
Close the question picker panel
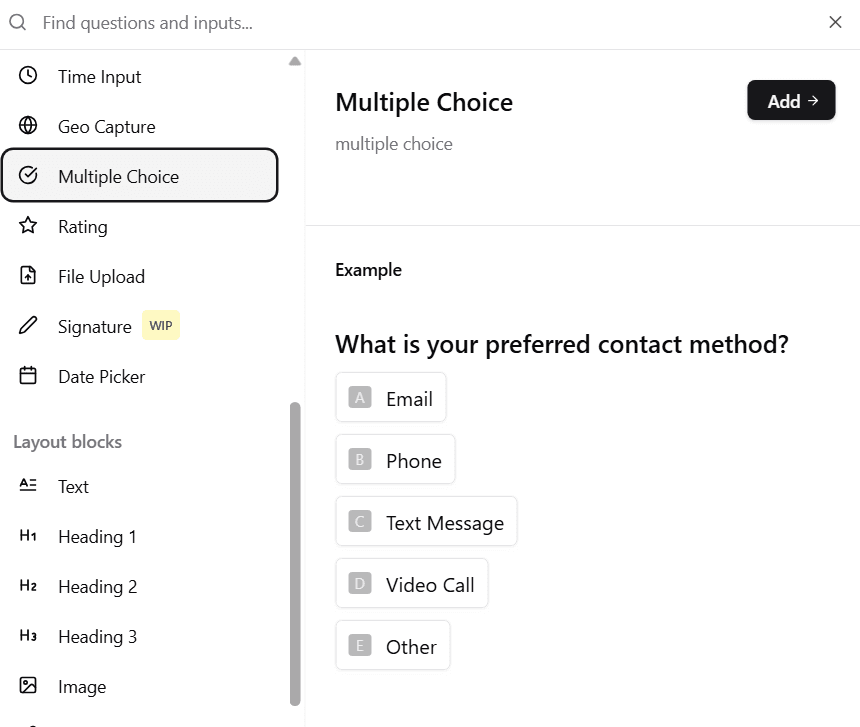pos(835,21)
